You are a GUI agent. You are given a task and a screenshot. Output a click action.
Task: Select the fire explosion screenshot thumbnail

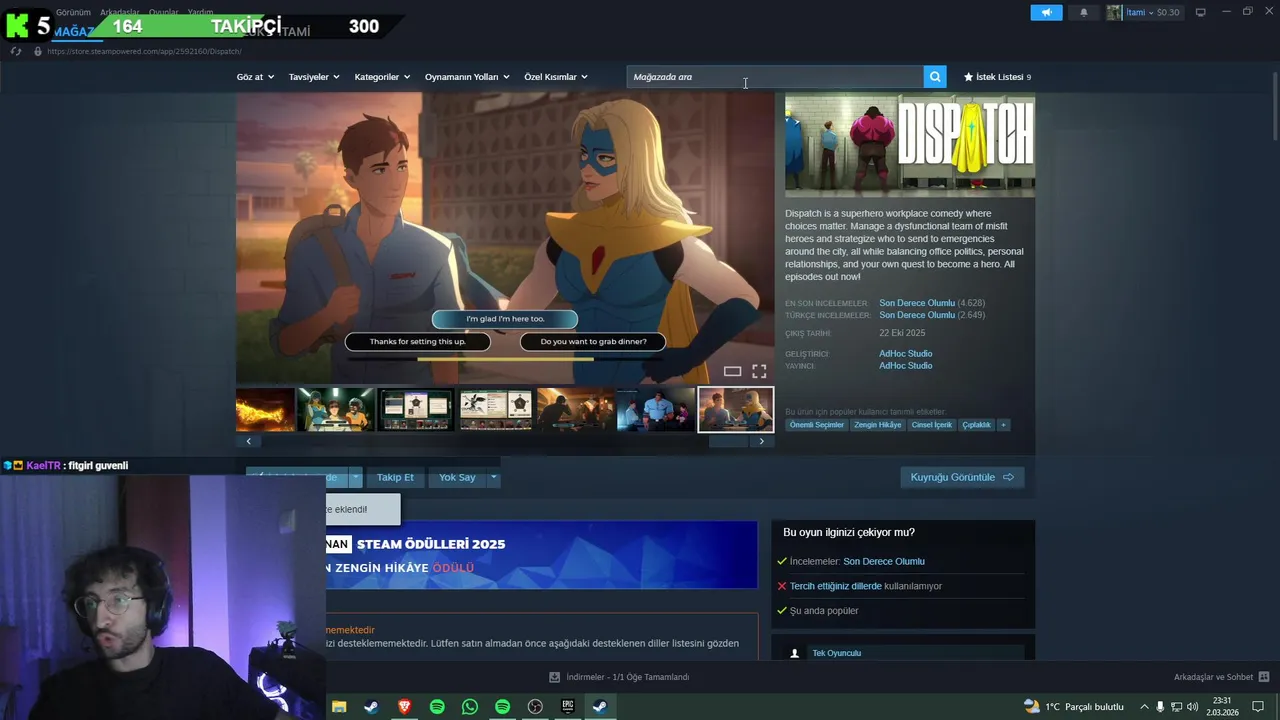[265, 410]
